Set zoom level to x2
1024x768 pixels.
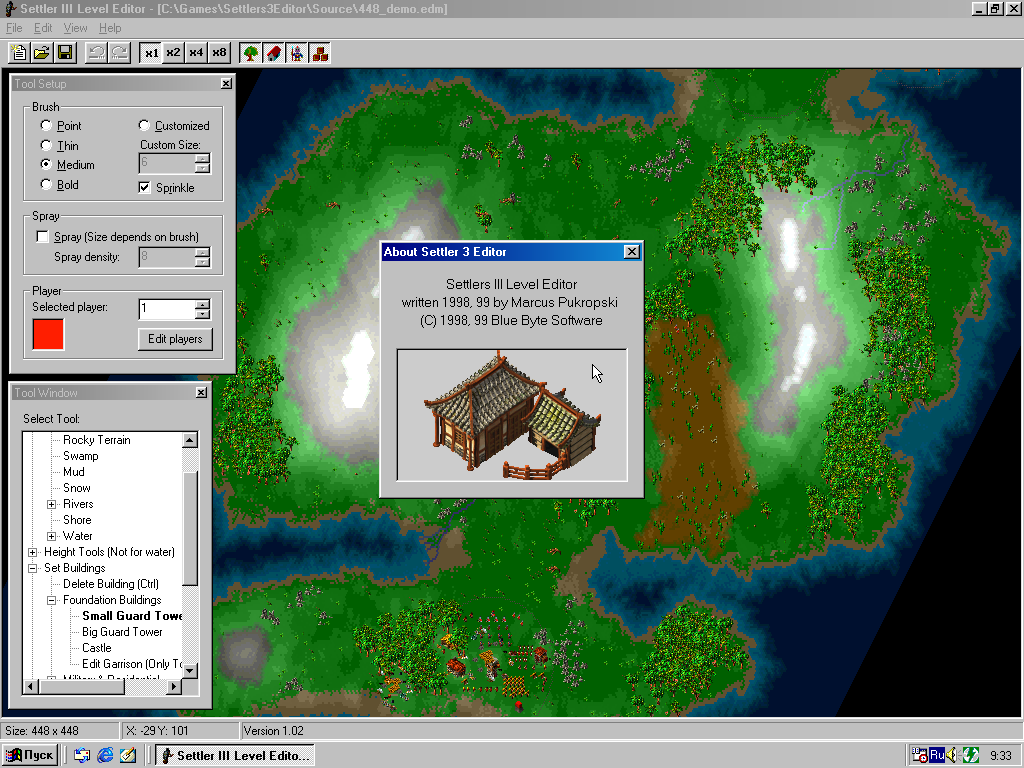173,52
